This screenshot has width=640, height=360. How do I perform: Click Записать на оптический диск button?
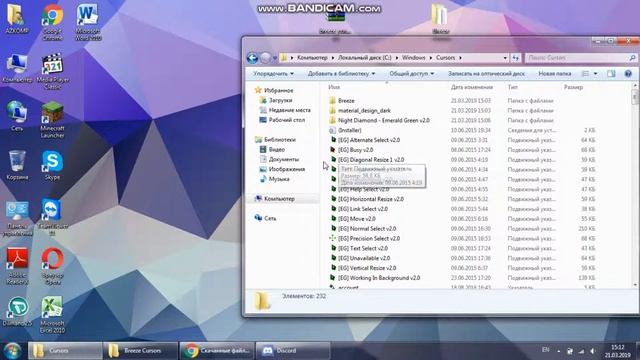486,74
